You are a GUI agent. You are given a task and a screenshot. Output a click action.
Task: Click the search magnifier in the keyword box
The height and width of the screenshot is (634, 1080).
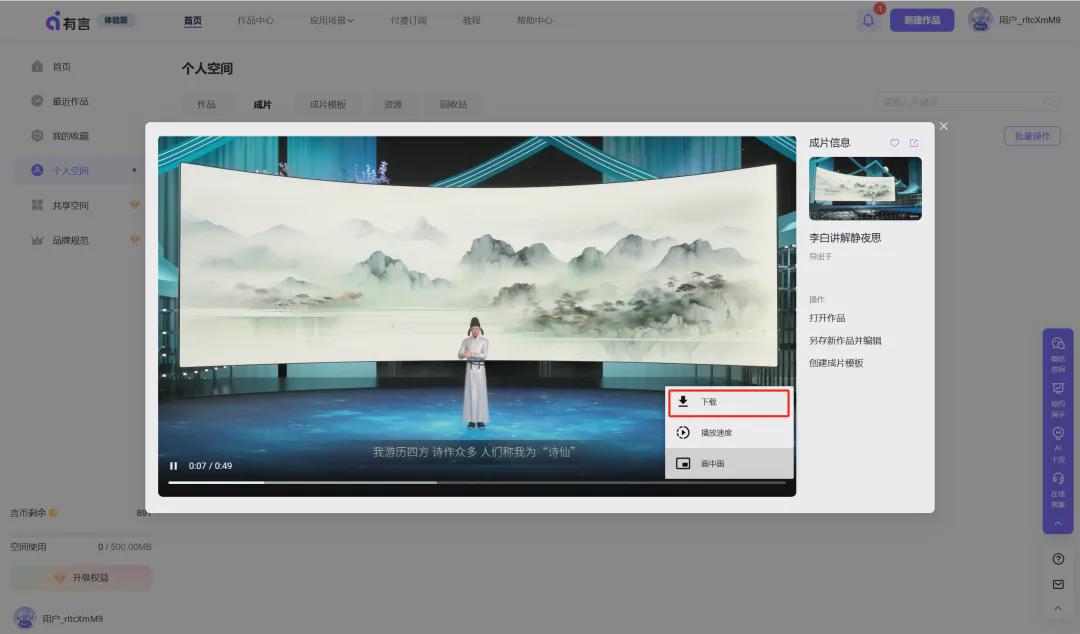click(1048, 101)
